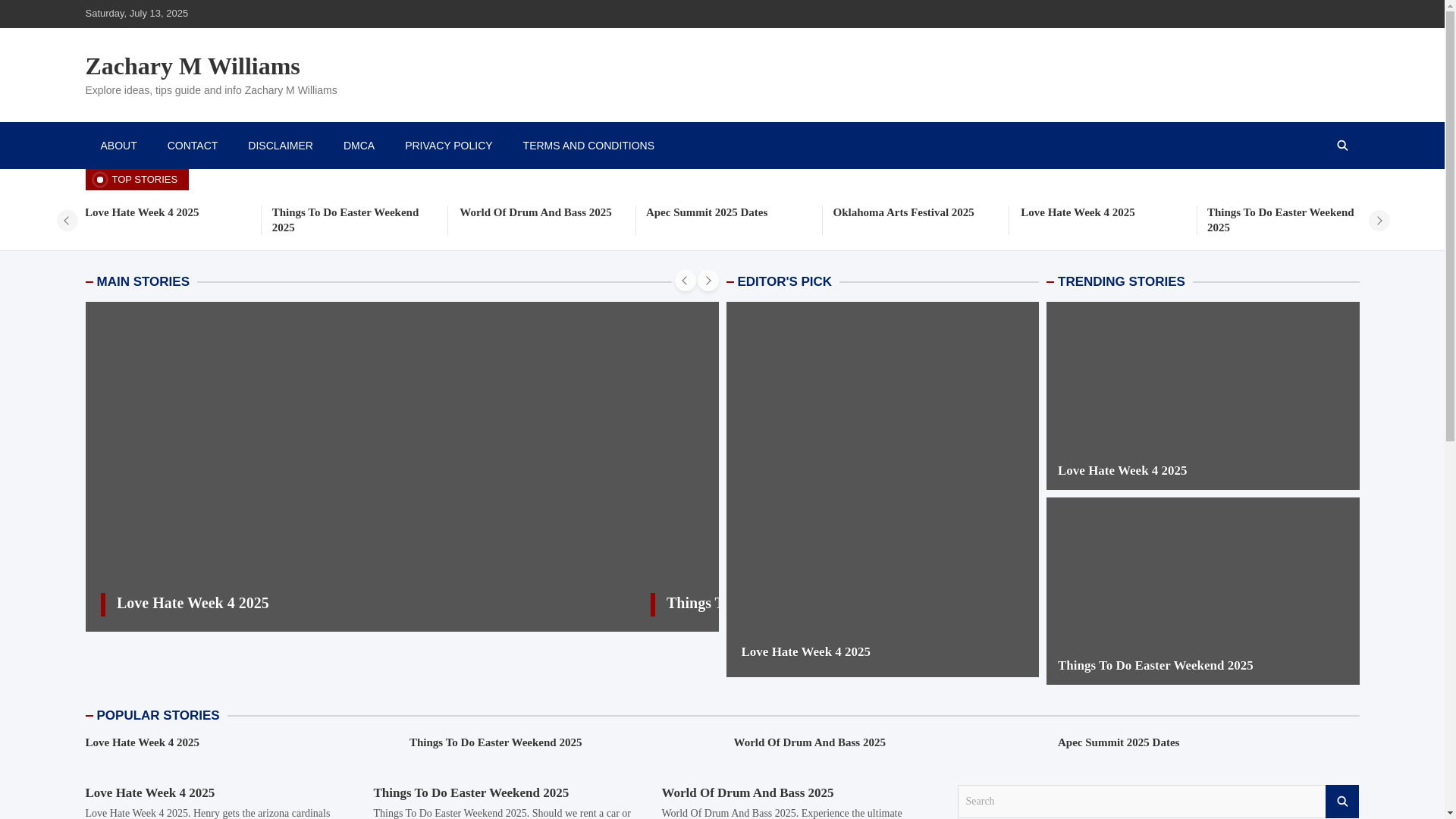This screenshot has width=1456, height=819.
Task: Open Apec Summit 2025 Dates ticker story
Action: (707, 212)
